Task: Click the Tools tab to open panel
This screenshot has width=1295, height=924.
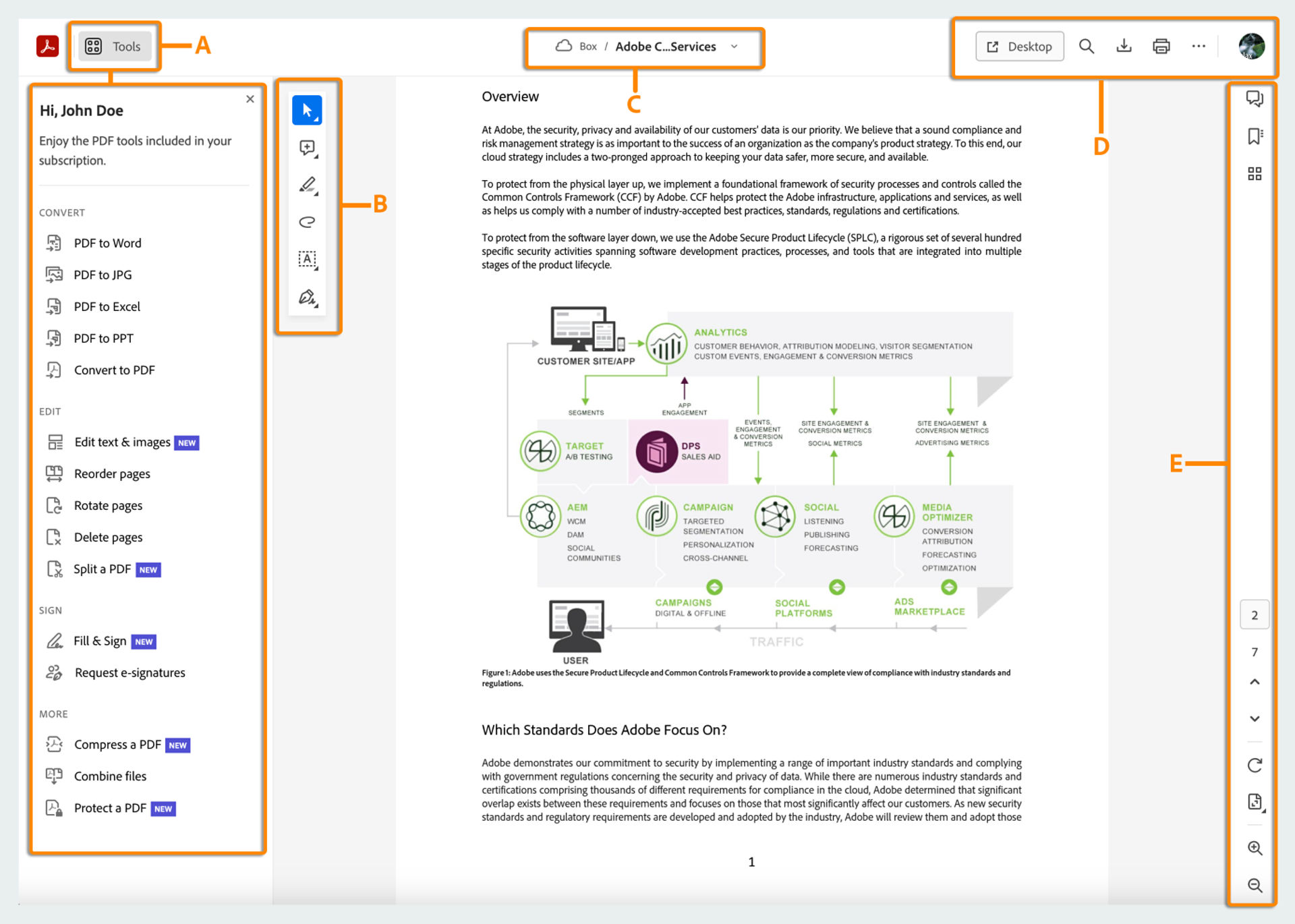Action: click(x=113, y=46)
